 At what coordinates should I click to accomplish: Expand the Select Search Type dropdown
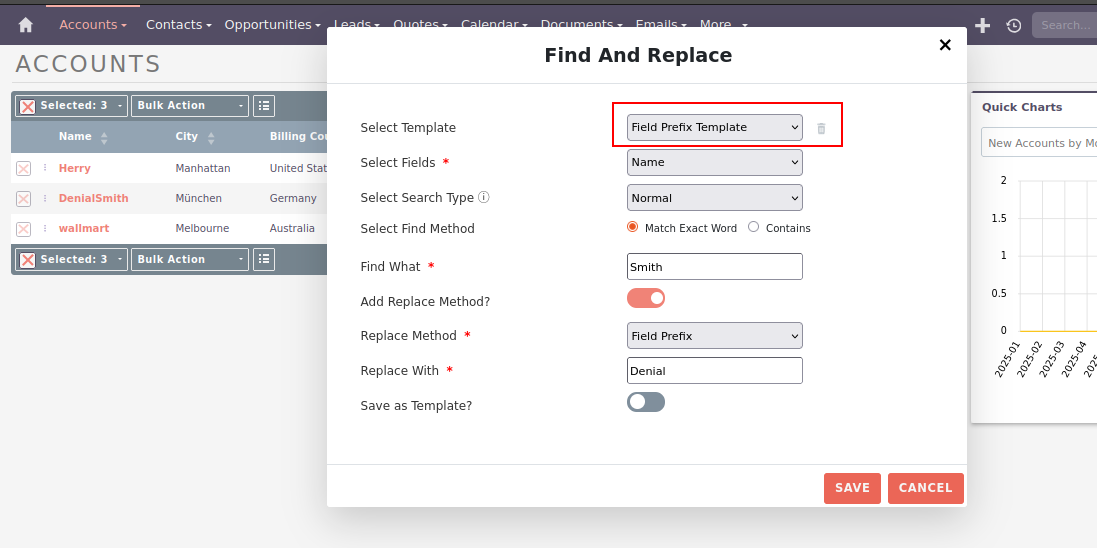[714, 198]
